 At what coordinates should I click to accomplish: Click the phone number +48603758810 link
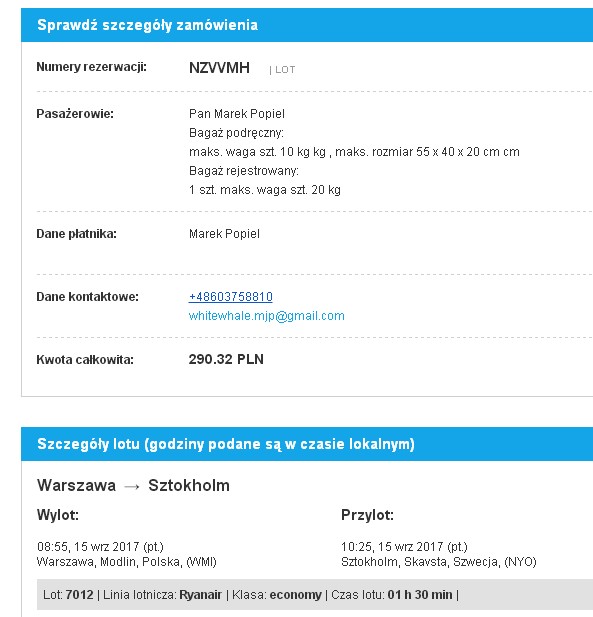[x=231, y=296]
